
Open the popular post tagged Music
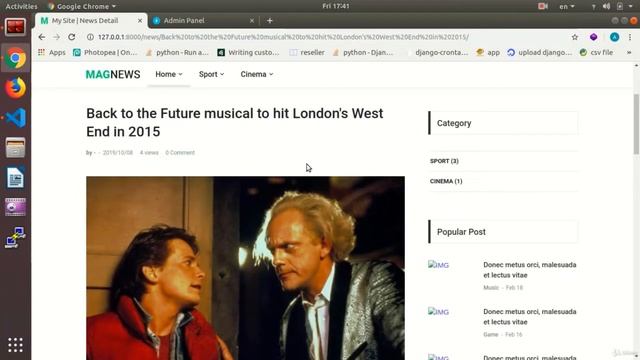(529, 270)
